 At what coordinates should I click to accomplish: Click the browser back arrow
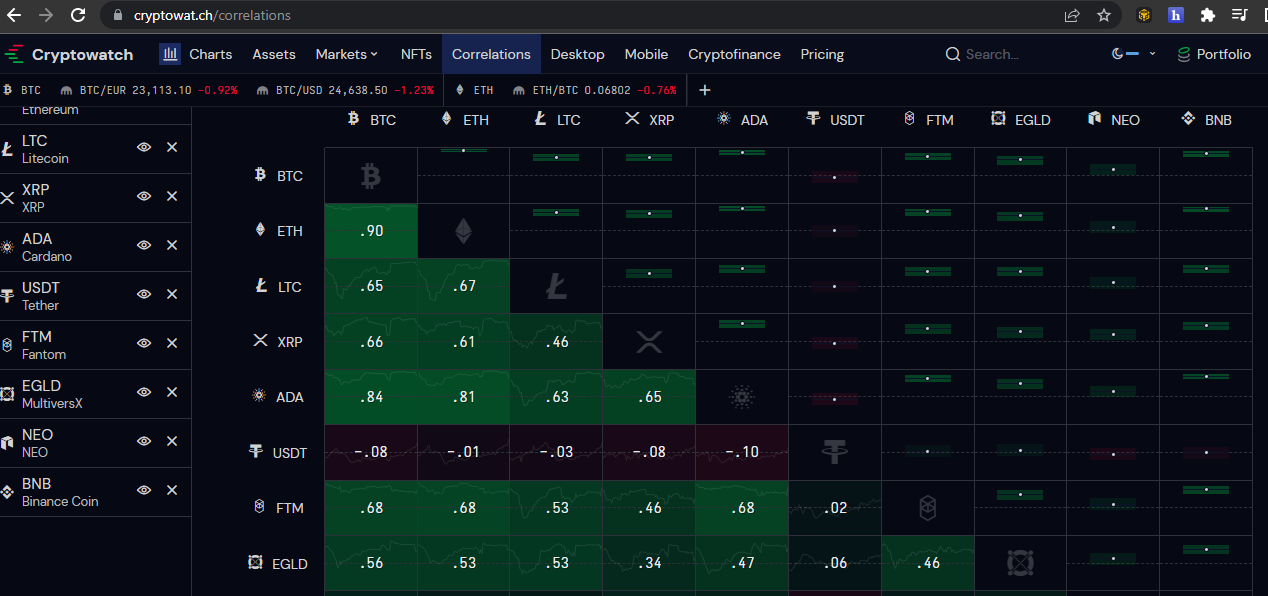point(14,15)
